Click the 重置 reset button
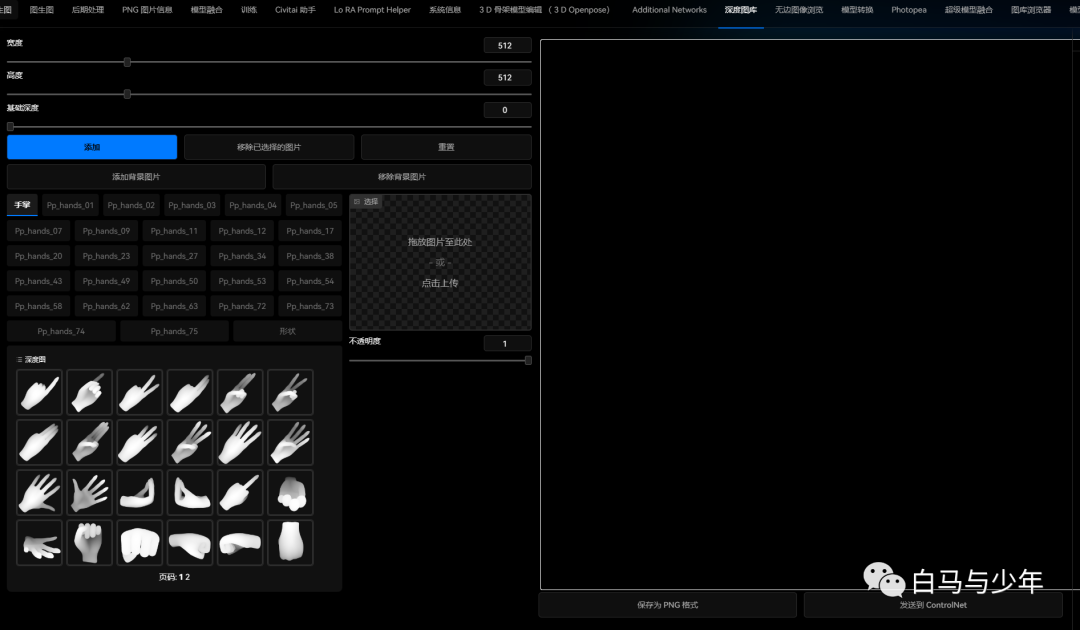This screenshot has height=630, width=1080. 446,146
